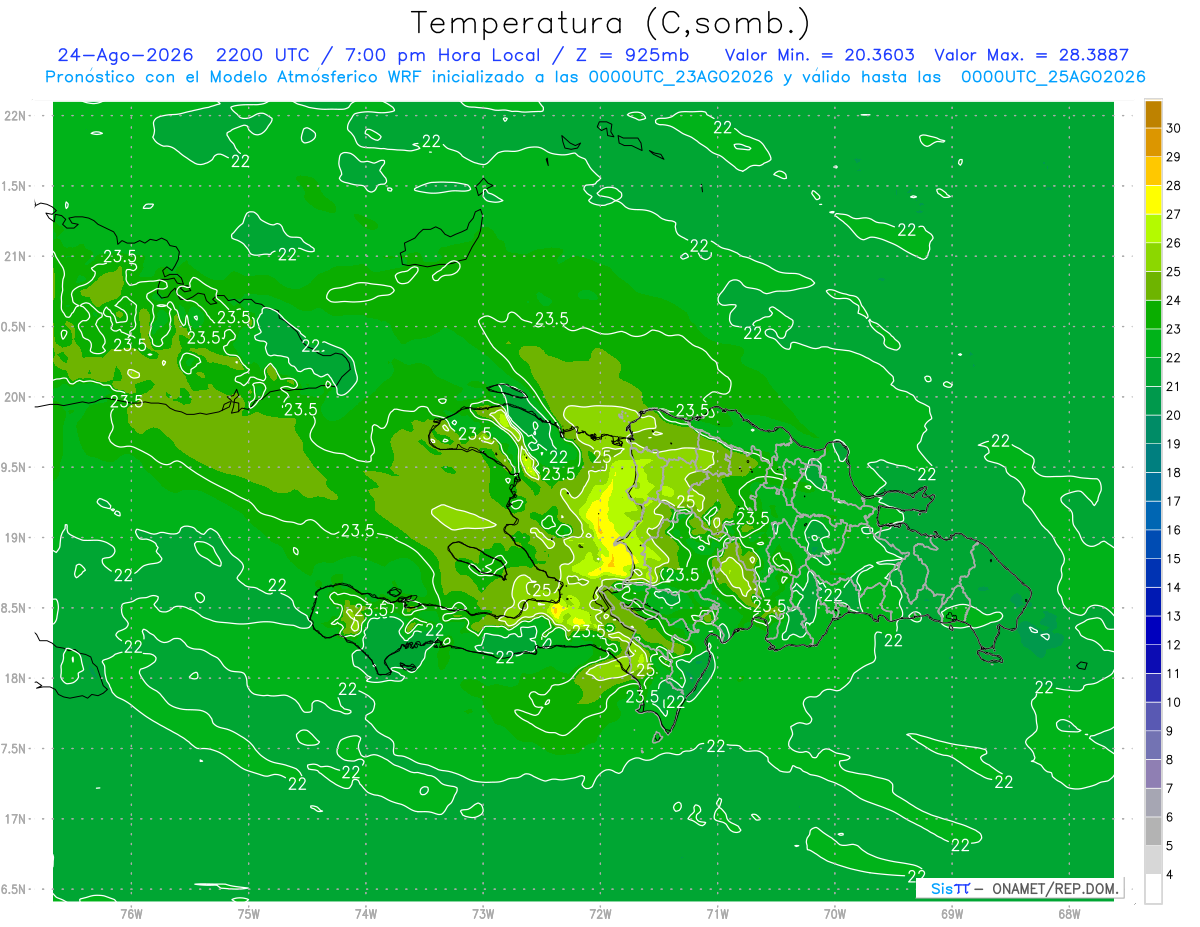Click the "22N" latitude axis label
The width and height of the screenshot is (1200, 927).
(15, 116)
